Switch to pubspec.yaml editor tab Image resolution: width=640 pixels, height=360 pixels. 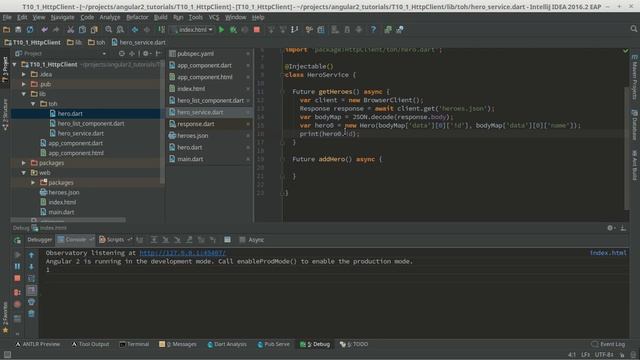point(210,53)
